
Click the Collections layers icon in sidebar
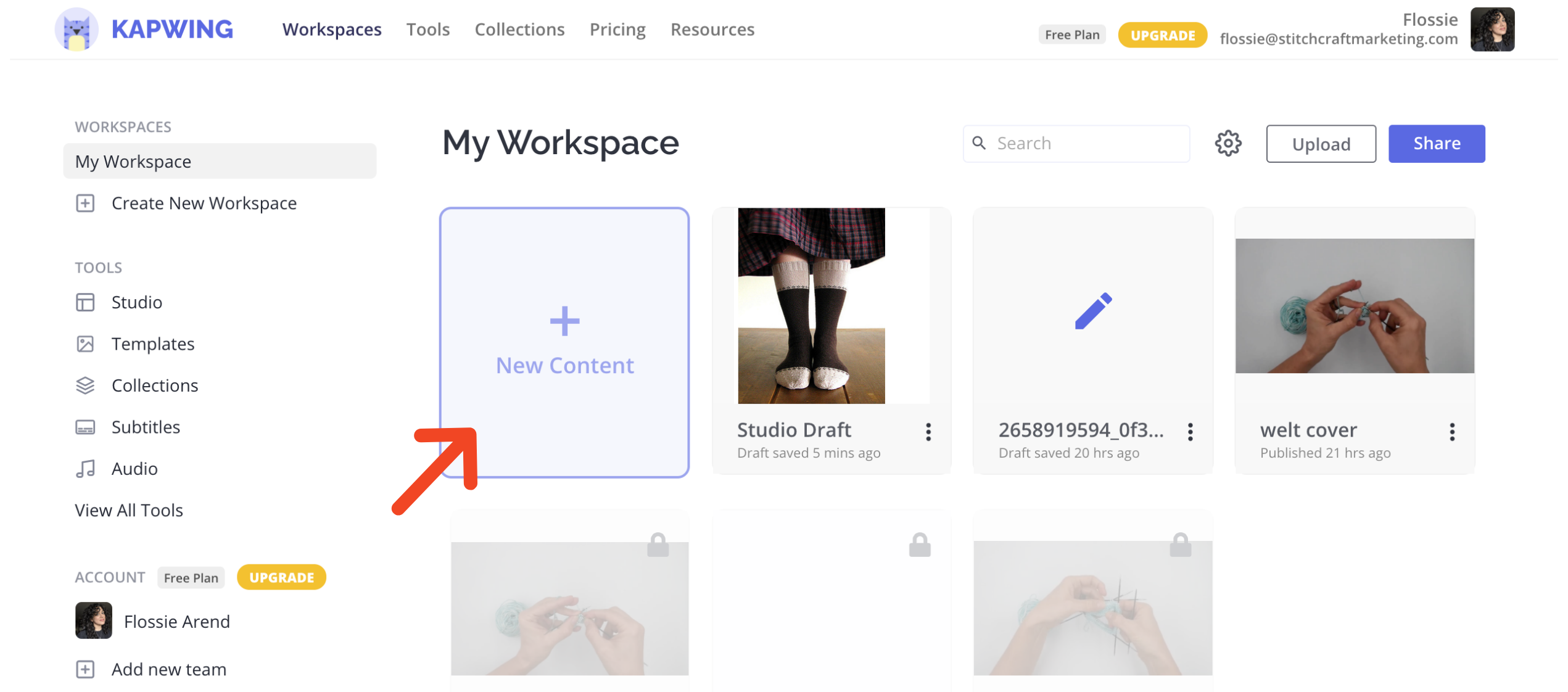pyautogui.click(x=85, y=385)
